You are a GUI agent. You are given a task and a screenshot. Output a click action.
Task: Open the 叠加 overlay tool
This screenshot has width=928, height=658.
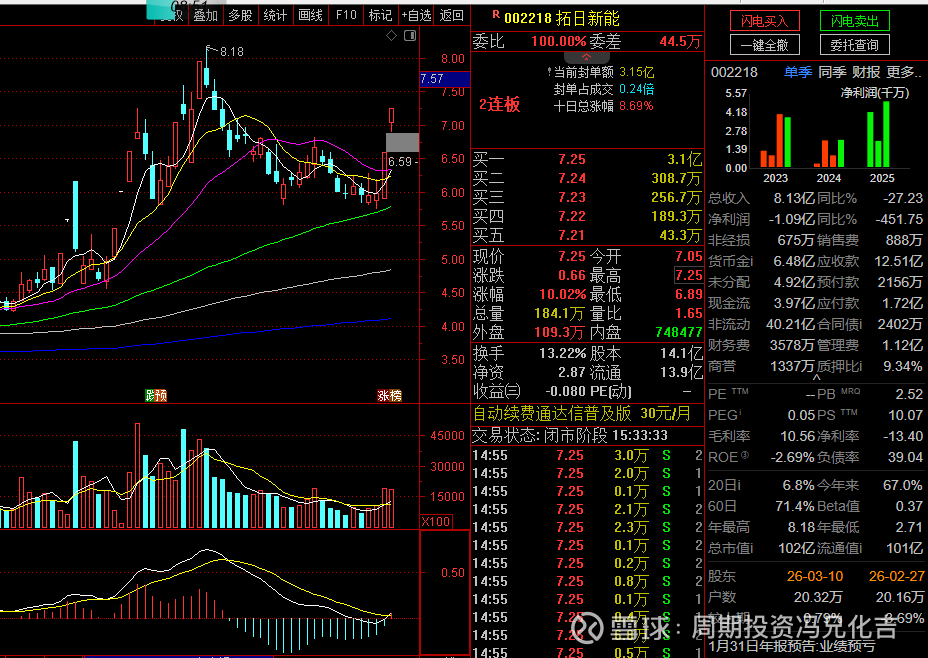[206, 15]
